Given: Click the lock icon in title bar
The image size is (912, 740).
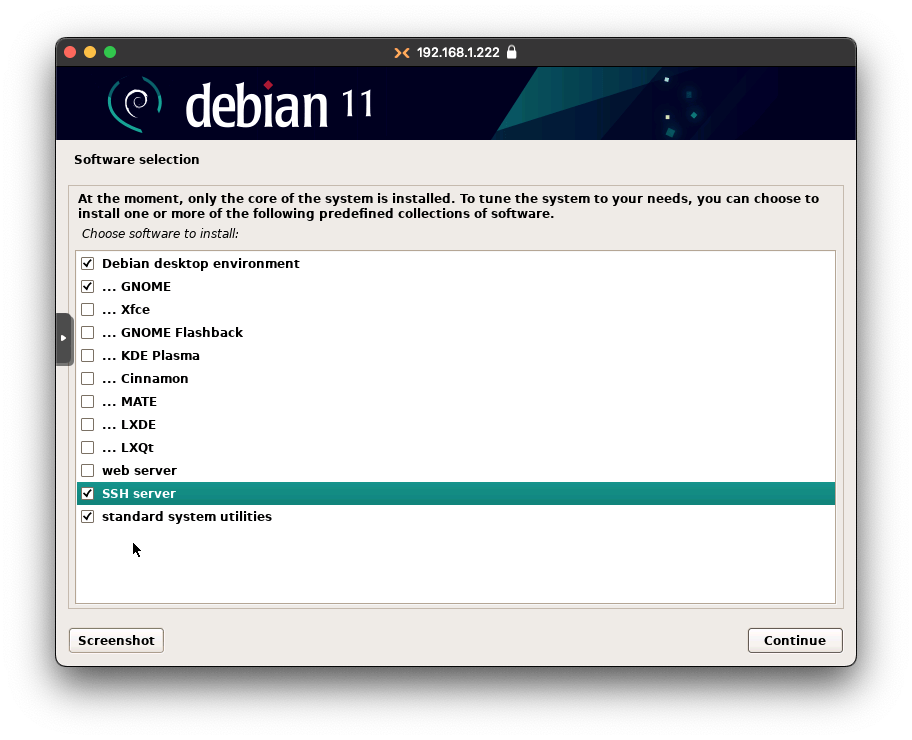Looking at the screenshot, I should point(512,52).
